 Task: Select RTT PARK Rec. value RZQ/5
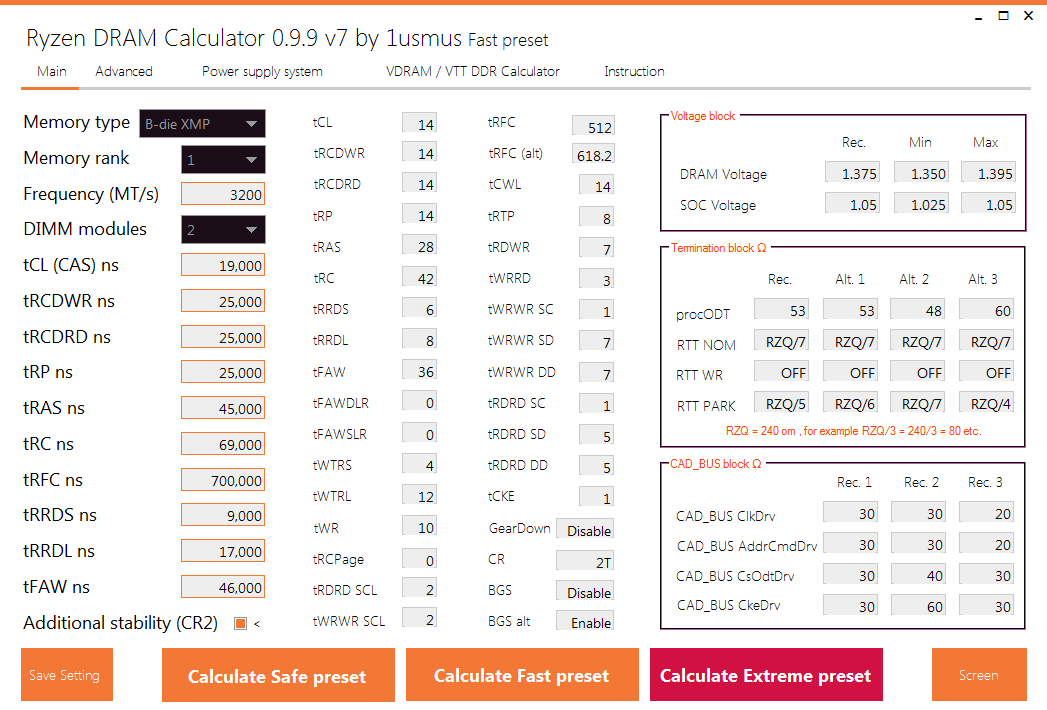coord(781,403)
